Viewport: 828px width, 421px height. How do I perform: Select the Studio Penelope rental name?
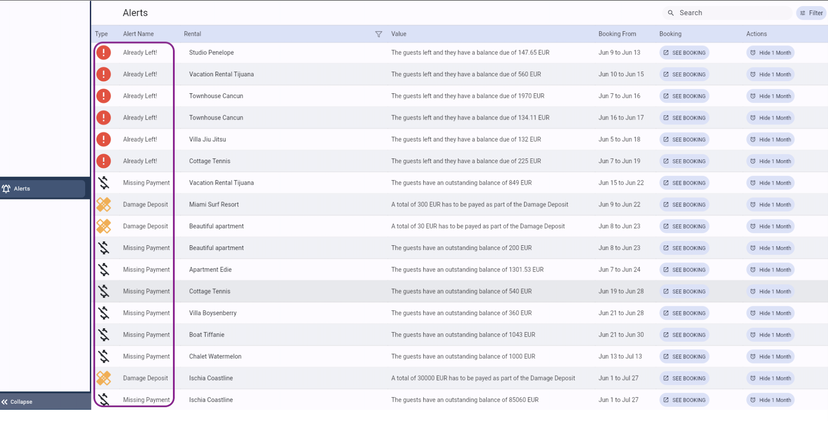pyautogui.click(x=211, y=53)
